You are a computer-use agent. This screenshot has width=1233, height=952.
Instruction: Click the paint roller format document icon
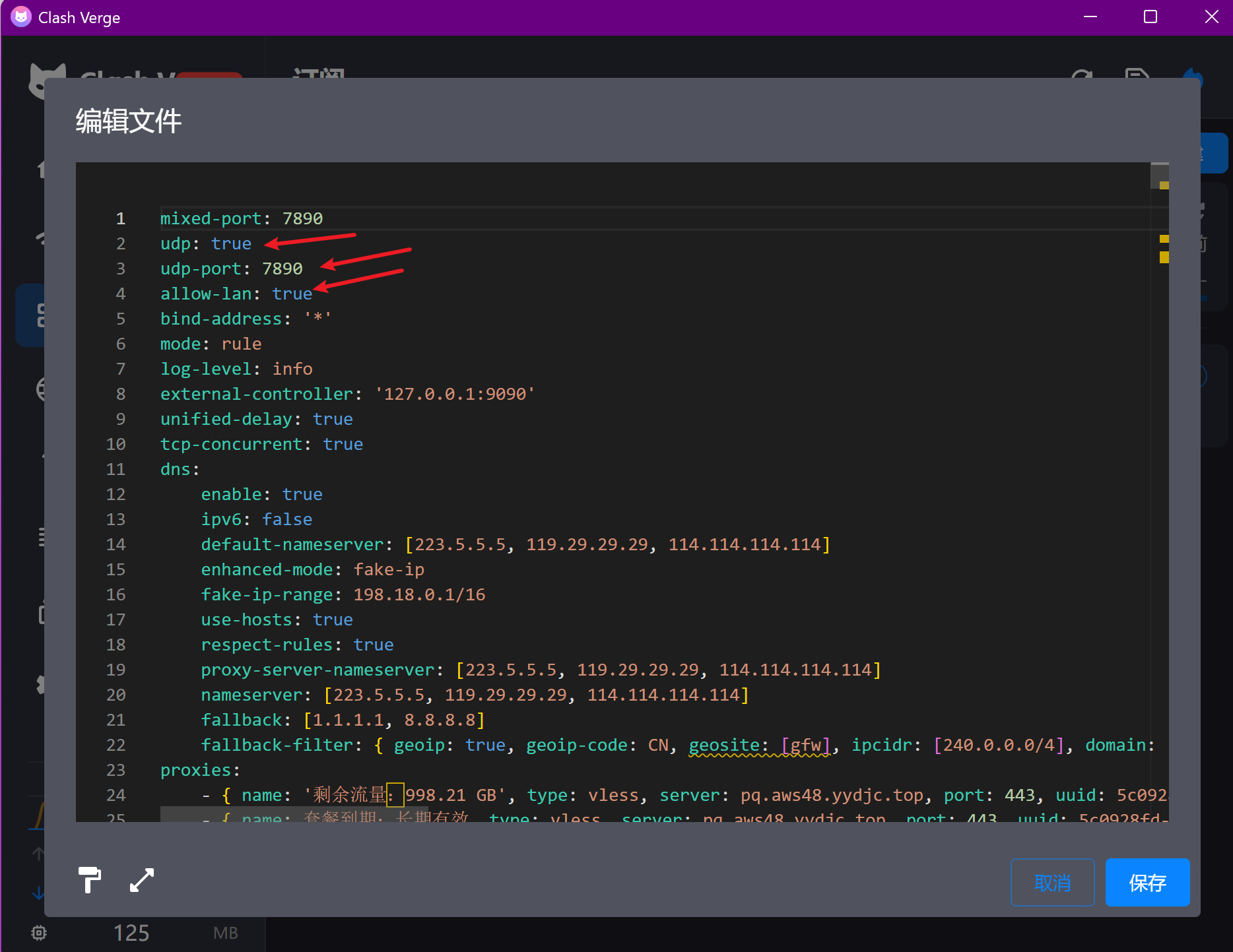89,880
